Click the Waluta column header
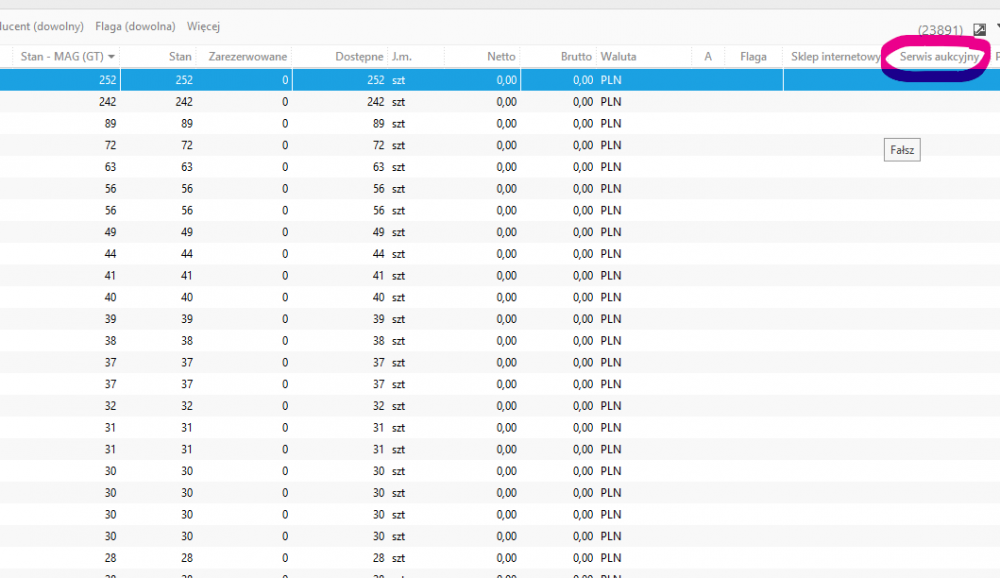 click(618, 57)
